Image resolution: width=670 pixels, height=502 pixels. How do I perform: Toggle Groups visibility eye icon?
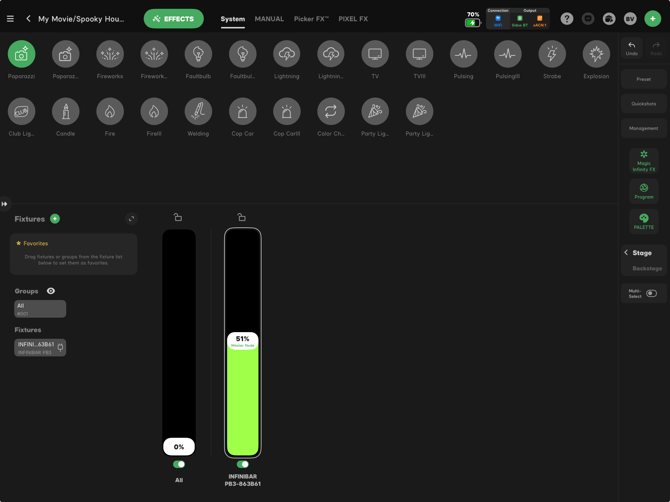pyautogui.click(x=51, y=291)
